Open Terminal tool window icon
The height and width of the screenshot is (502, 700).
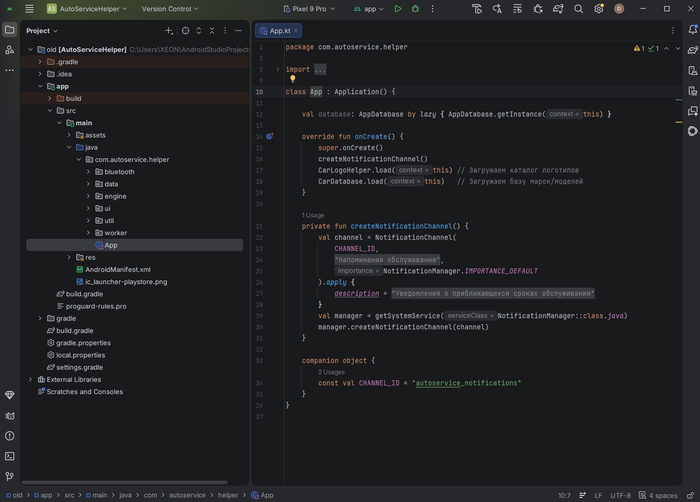tap(9, 456)
